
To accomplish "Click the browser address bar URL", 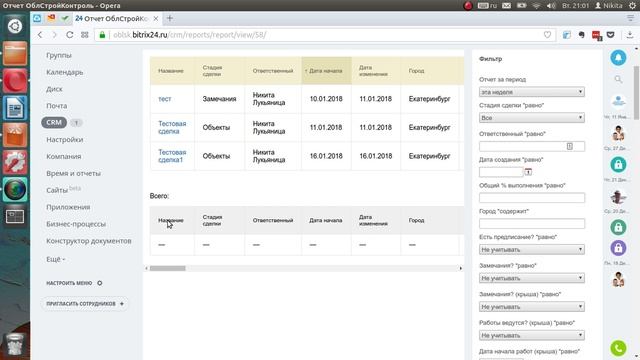I will [189, 35].
